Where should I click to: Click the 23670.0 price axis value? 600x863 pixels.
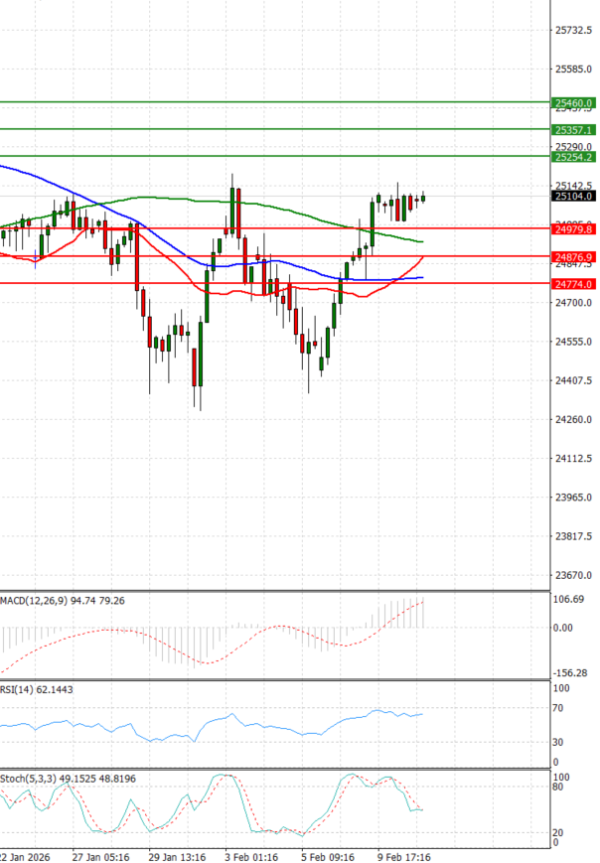point(574,575)
